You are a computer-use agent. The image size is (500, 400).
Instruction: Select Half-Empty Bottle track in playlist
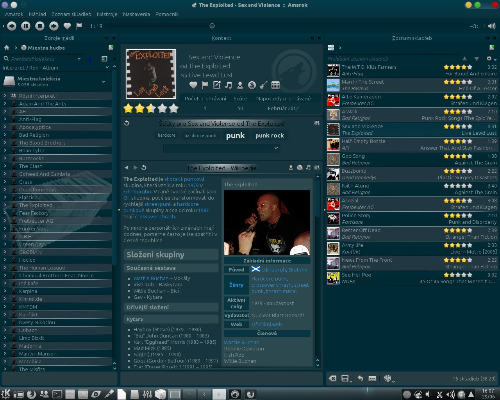point(412,144)
